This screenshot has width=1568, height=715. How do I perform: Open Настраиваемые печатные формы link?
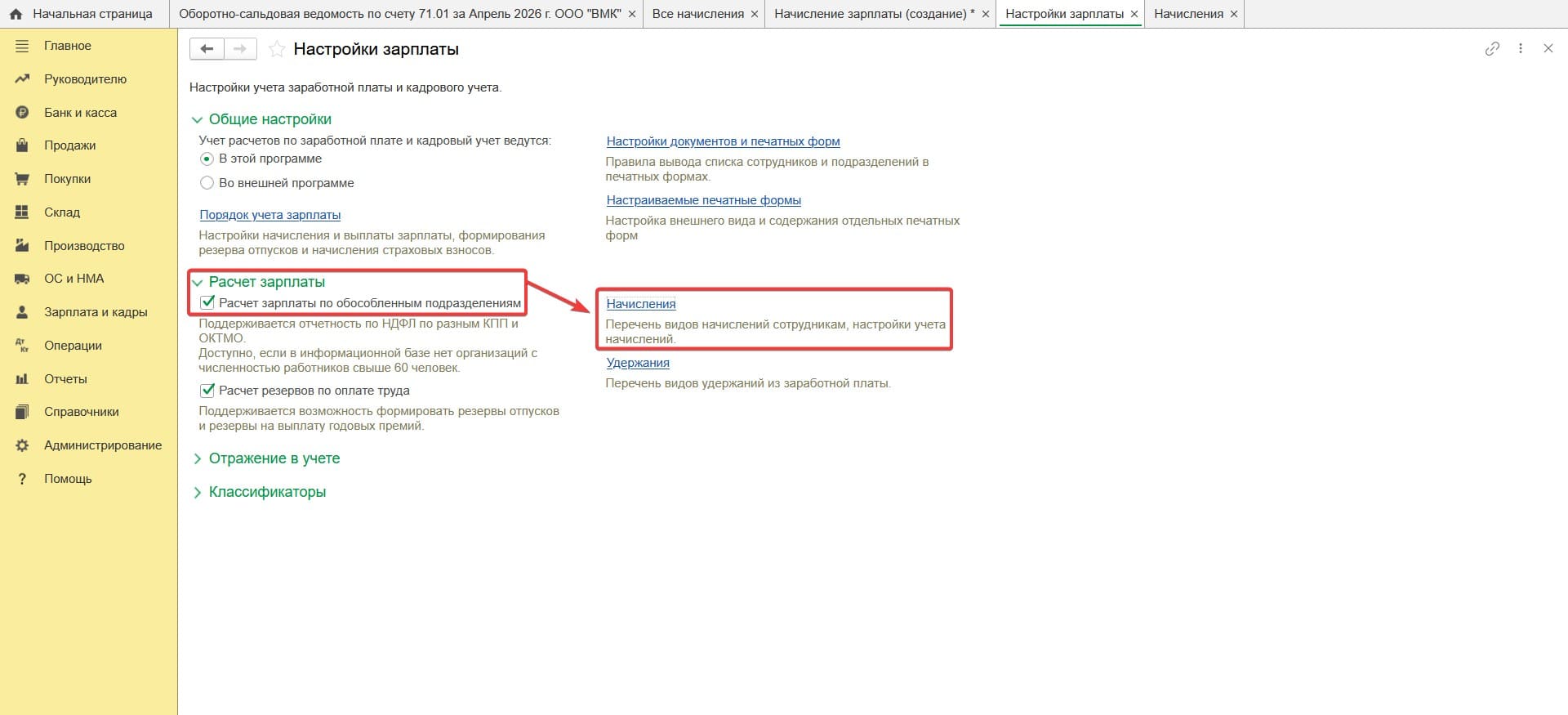tap(703, 200)
